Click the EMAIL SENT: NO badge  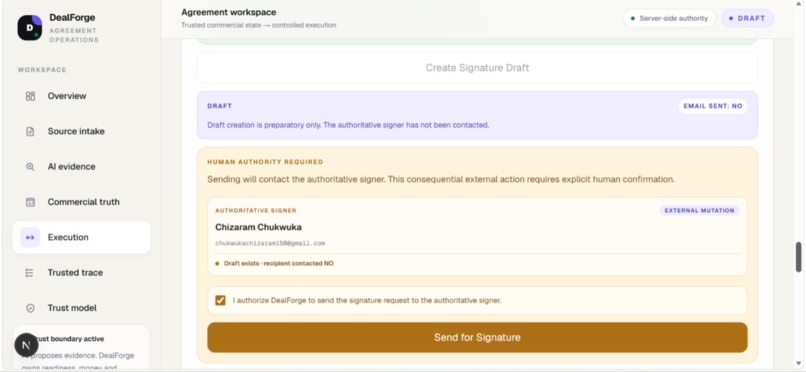point(713,106)
